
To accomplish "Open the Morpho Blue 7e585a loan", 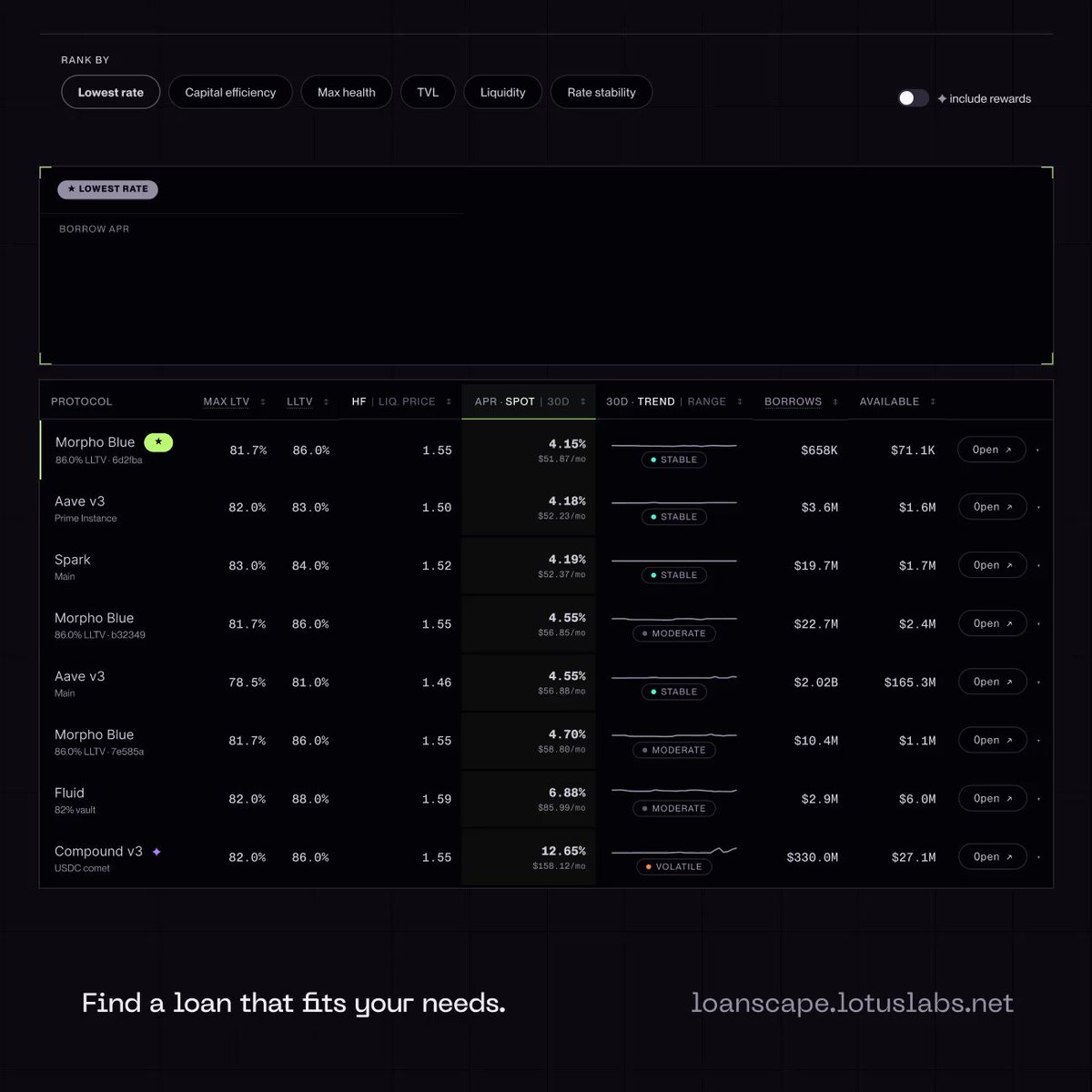I will [x=992, y=740].
